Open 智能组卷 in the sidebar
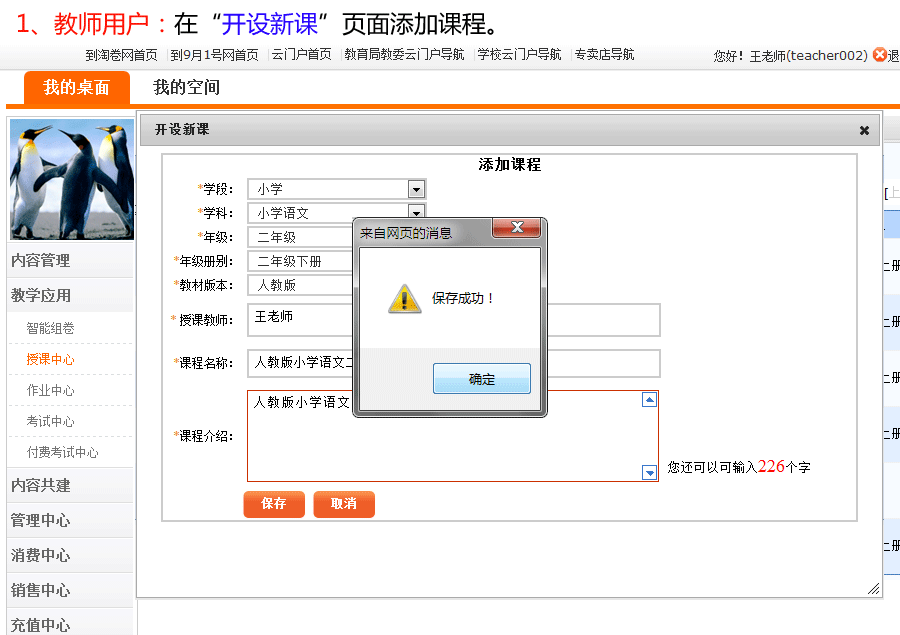Viewport: 900px width, 635px height. [50, 328]
